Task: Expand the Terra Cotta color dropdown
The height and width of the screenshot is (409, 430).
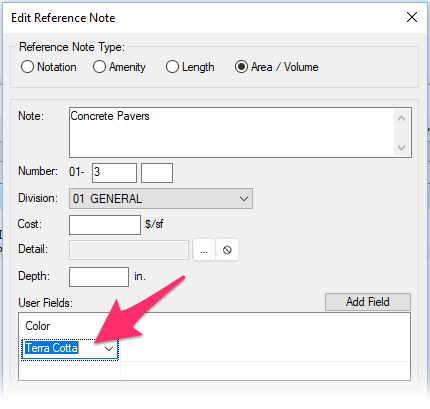Action: [x=109, y=349]
